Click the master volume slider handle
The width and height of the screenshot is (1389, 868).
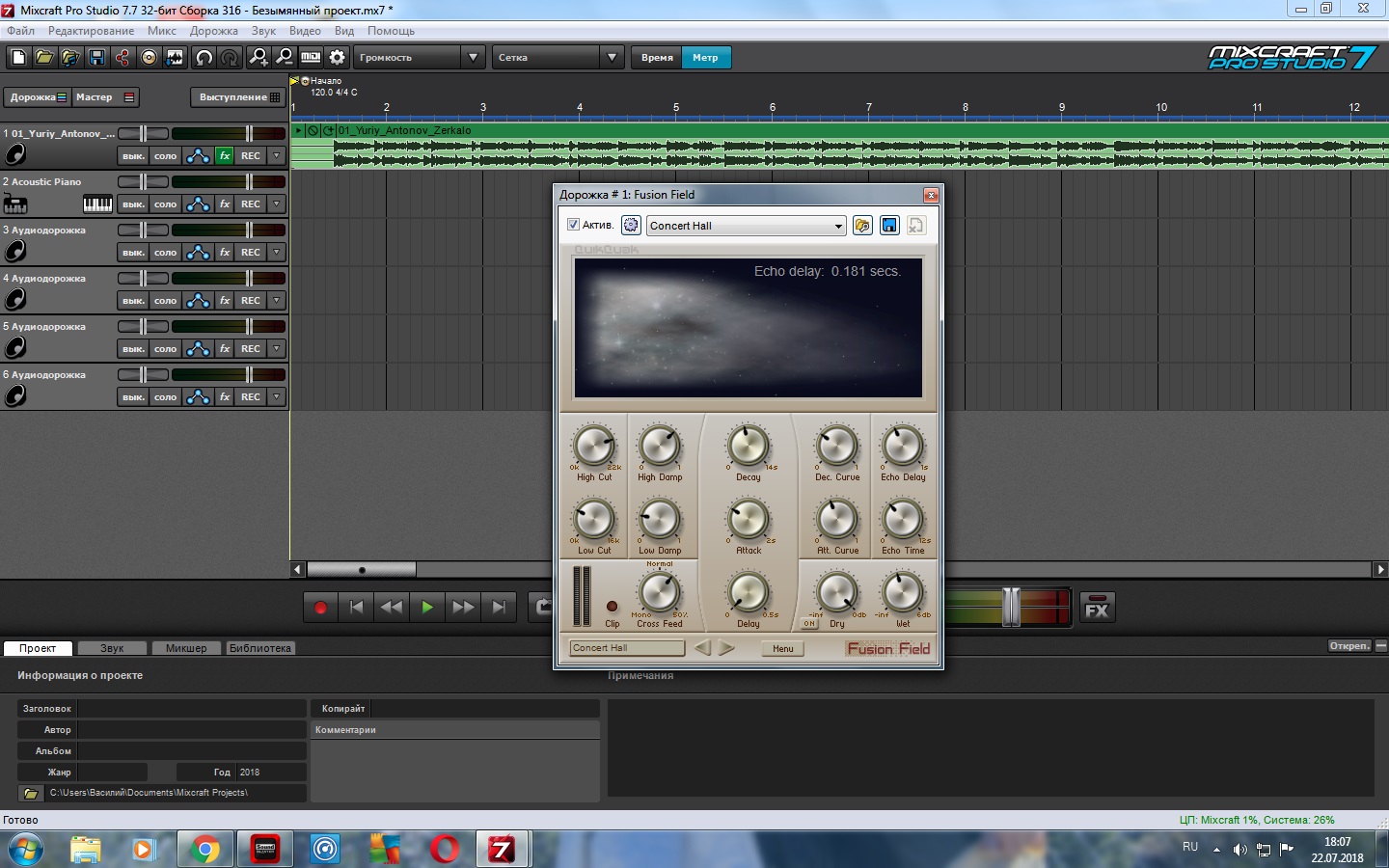(1011, 607)
